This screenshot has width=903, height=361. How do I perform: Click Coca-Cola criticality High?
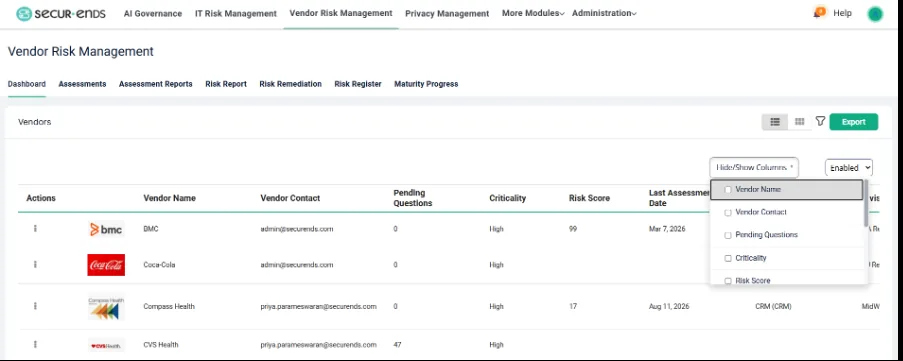496,265
